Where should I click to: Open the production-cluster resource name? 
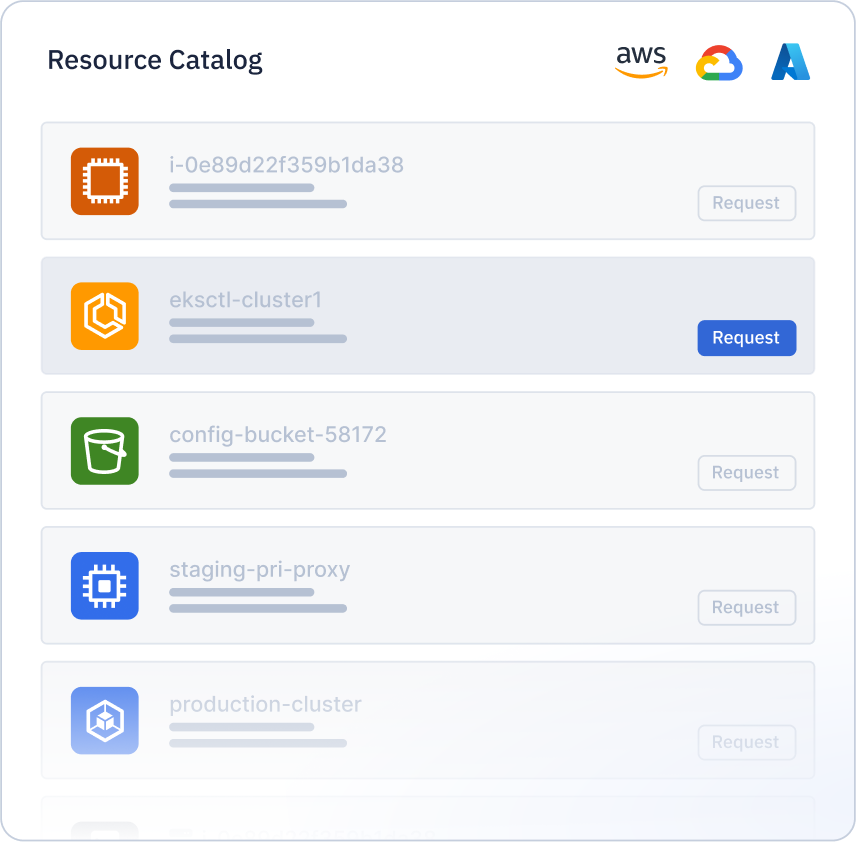tap(265, 705)
